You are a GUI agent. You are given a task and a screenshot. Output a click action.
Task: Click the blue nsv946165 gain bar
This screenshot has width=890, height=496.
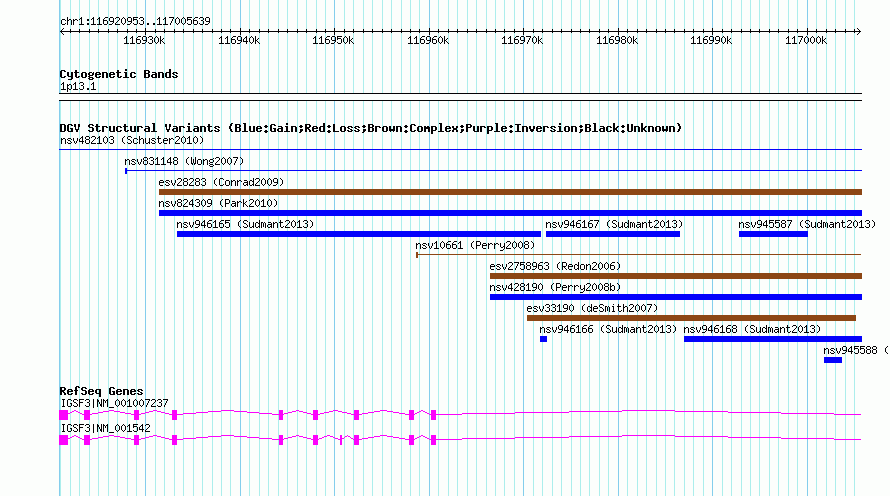click(x=359, y=234)
